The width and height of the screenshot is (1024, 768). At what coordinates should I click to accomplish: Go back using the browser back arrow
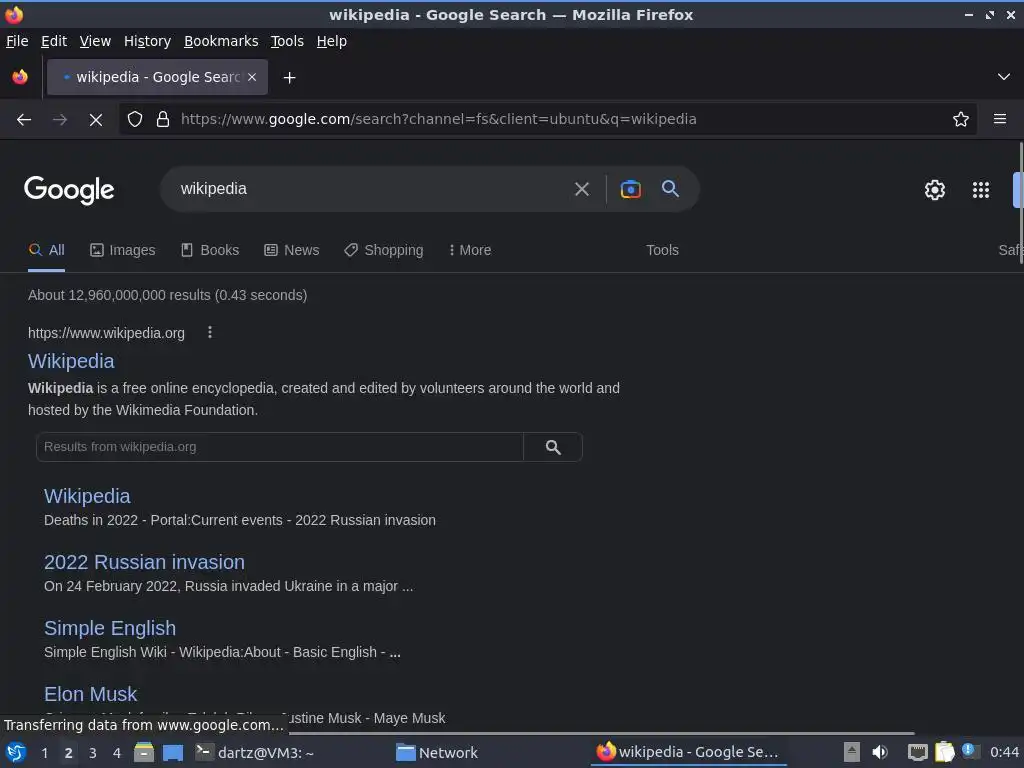24,120
